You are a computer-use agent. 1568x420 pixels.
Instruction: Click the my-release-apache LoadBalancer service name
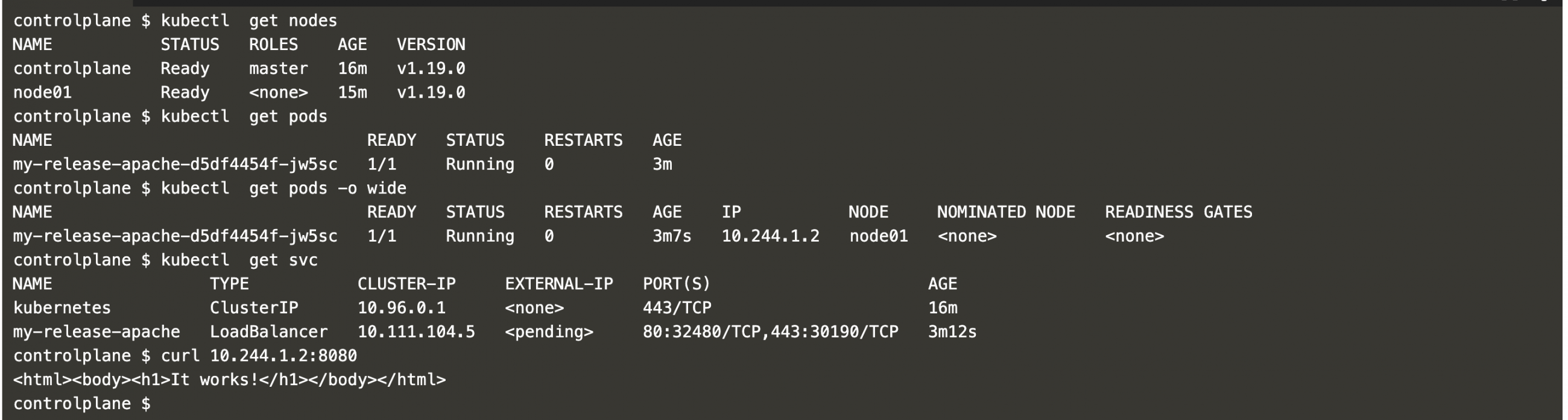96,332
